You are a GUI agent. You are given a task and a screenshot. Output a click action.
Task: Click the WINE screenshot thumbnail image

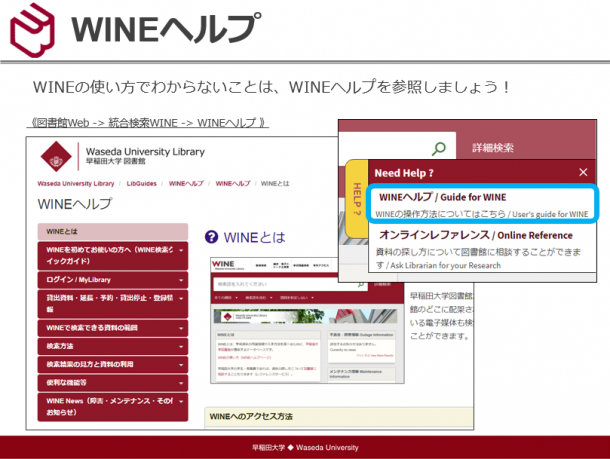click(x=307, y=320)
